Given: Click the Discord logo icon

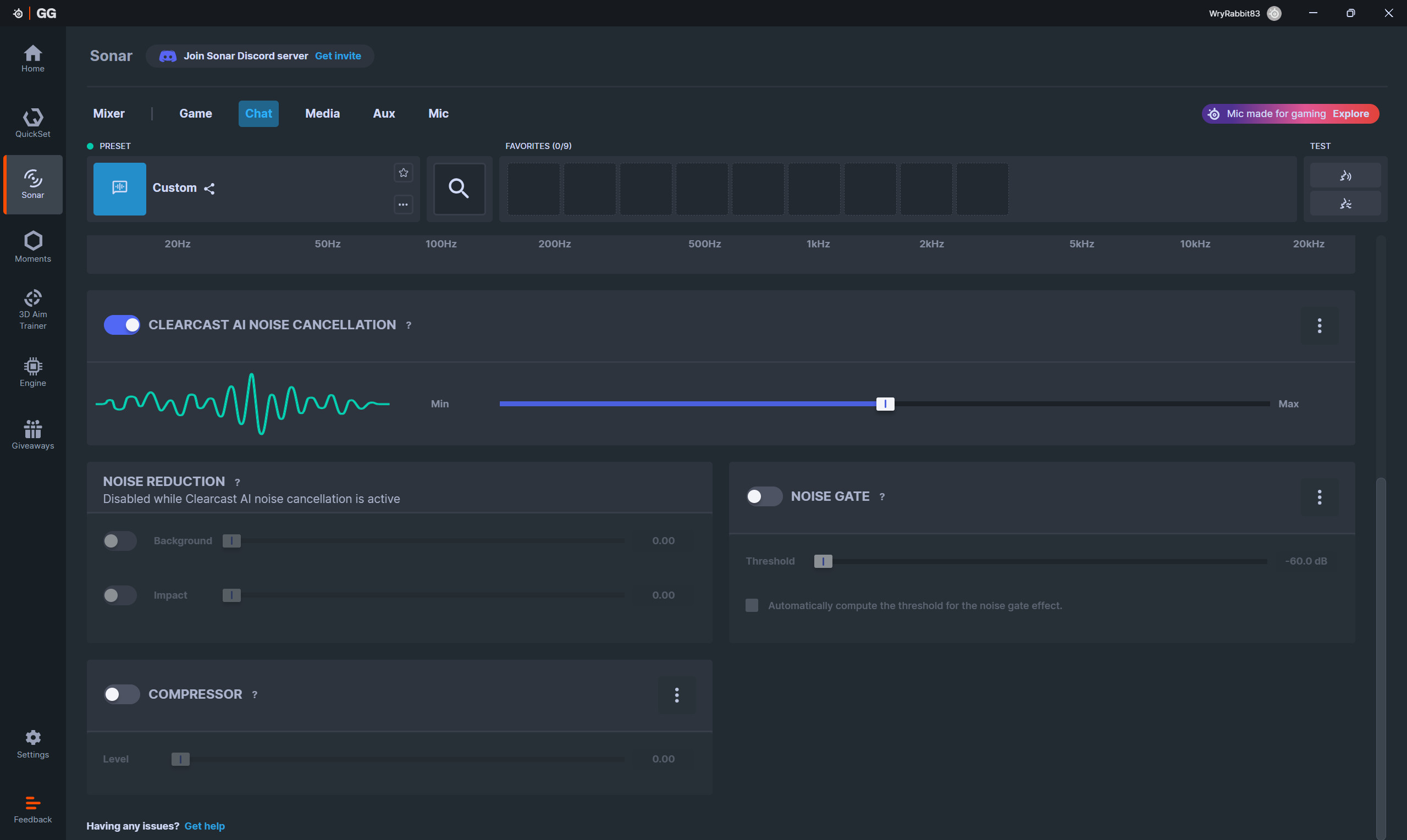Looking at the screenshot, I should (168, 56).
